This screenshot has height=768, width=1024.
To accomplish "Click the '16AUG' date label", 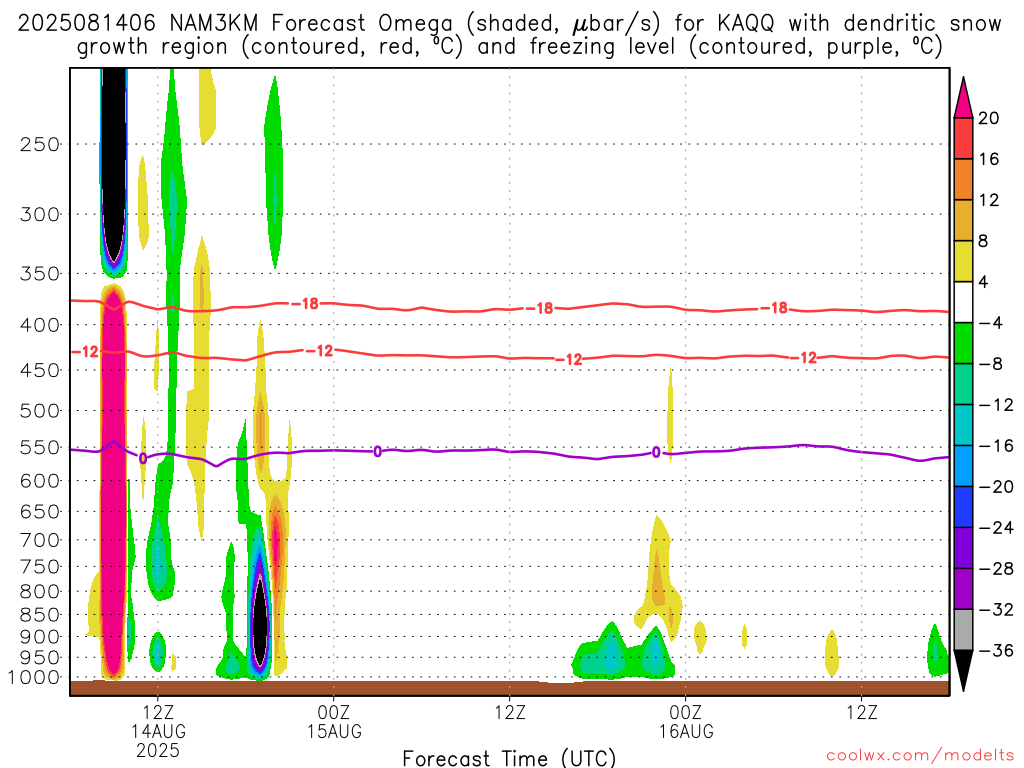I will [x=686, y=731].
